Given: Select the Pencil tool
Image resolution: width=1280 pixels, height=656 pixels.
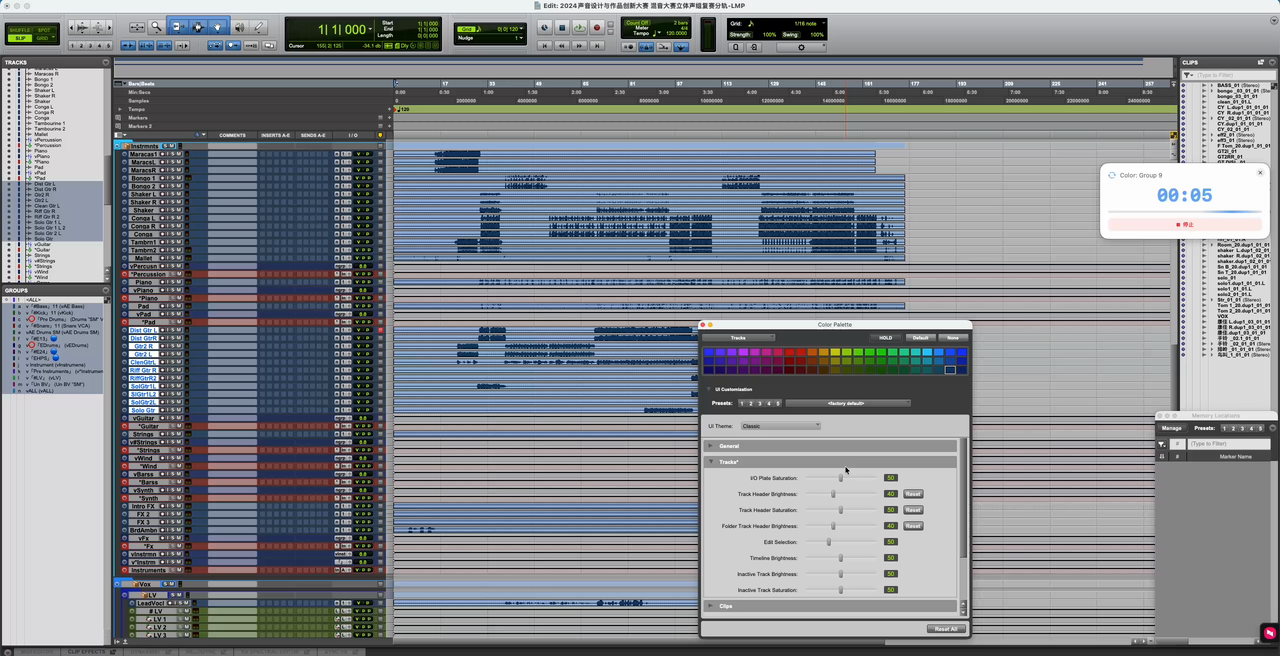Looking at the screenshot, I should click(258, 26).
